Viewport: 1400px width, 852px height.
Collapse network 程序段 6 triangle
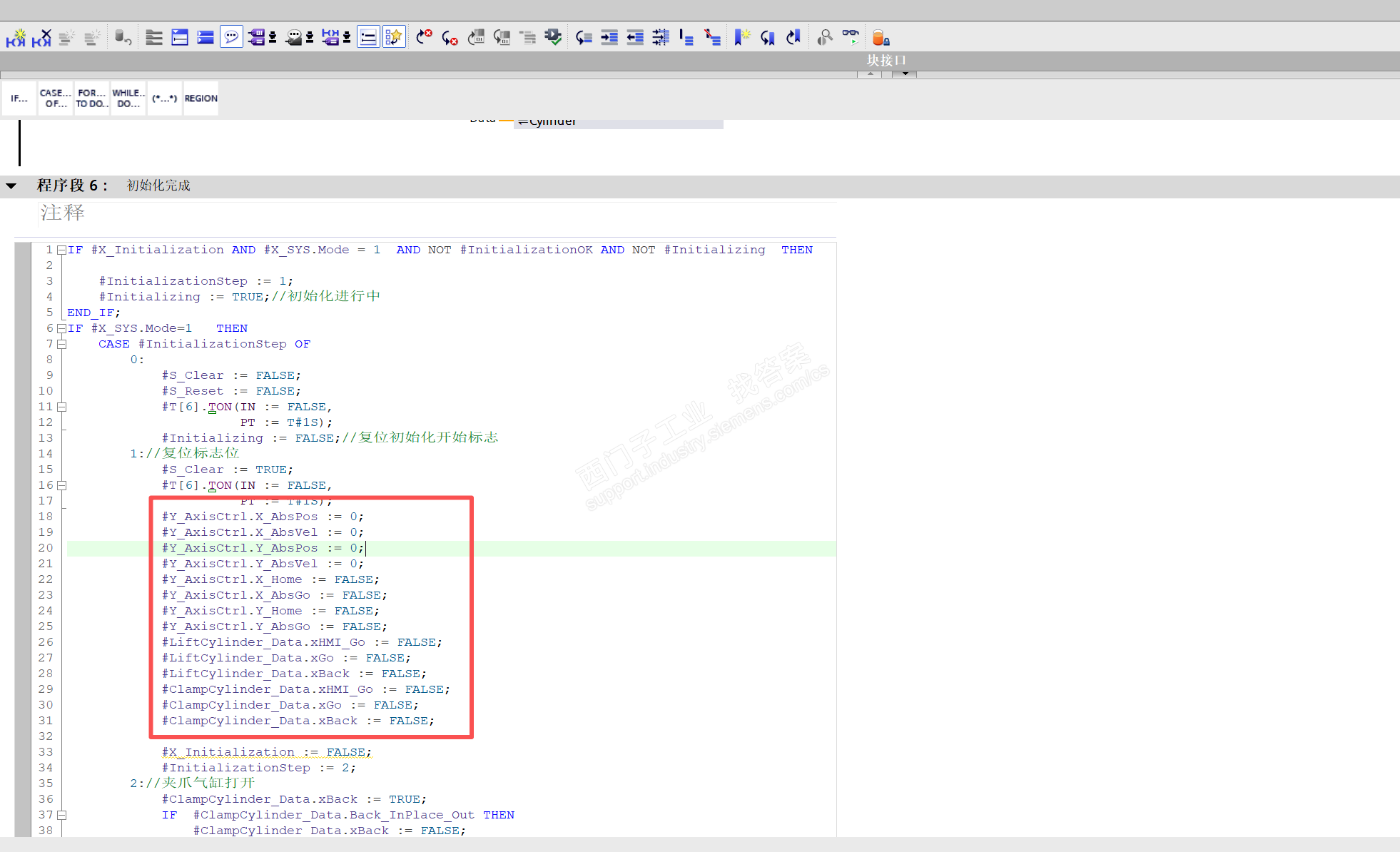point(11,186)
